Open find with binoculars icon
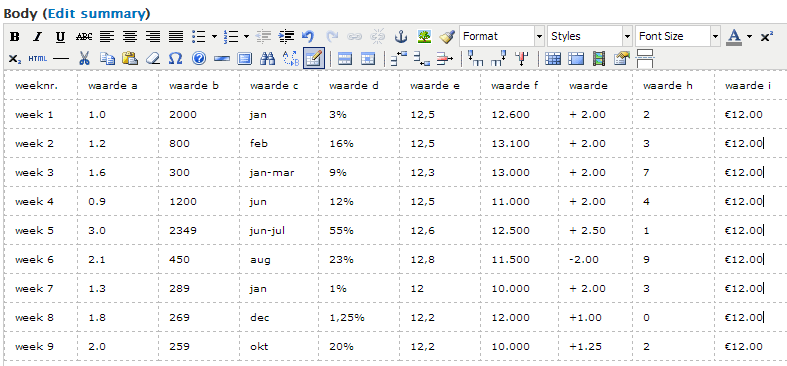 pos(268,59)
